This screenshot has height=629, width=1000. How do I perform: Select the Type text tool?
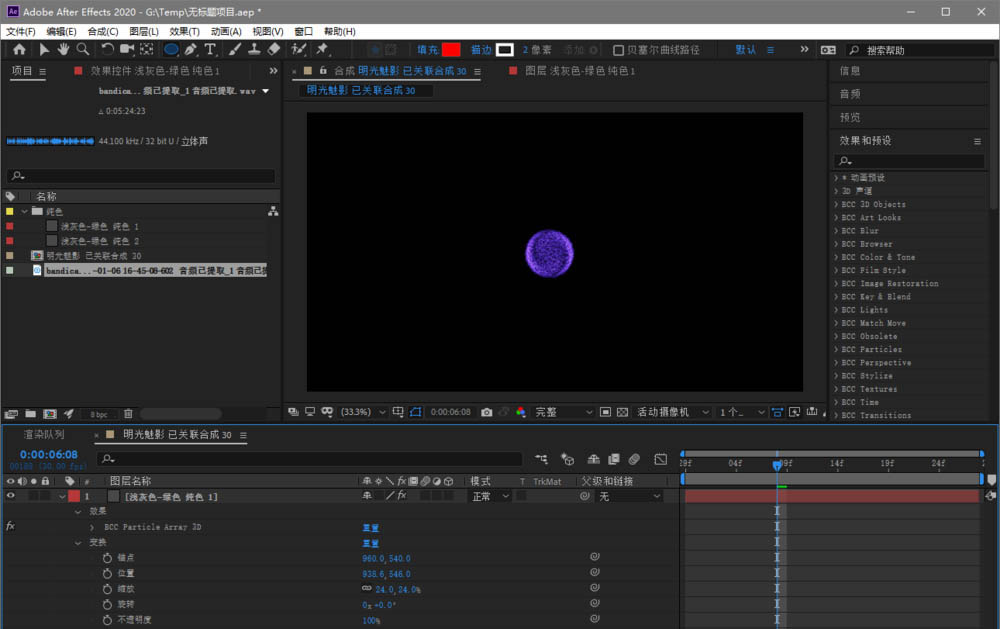(x=210, y=49)
